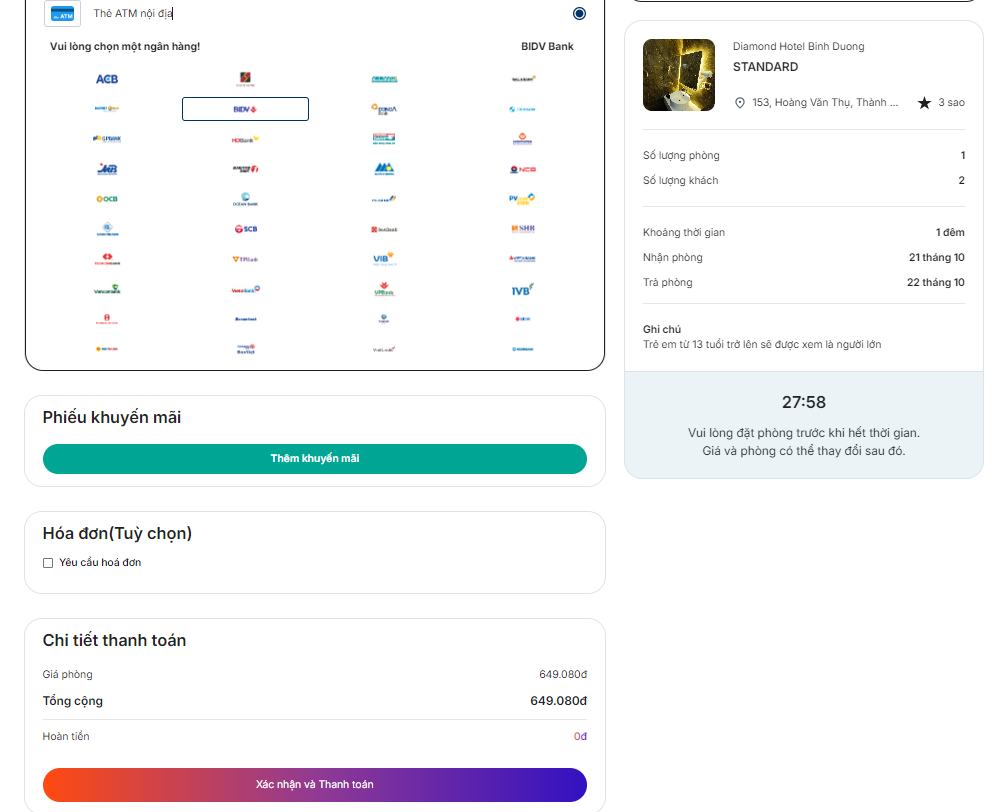Click the location pin icon by hotel address
The height and width of the screenshot is (812, 992).
pyautogui.click(x=740, y=103)
